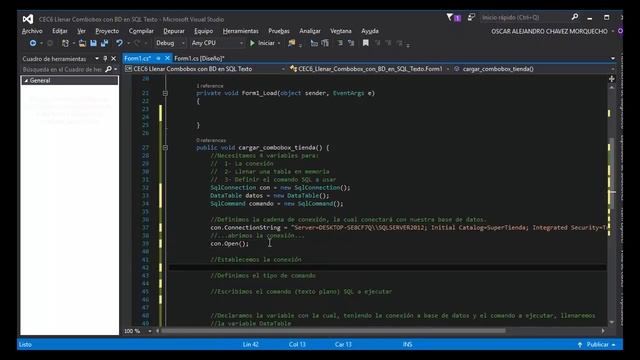Open the toolbox window options dropdown arrow

97,59
